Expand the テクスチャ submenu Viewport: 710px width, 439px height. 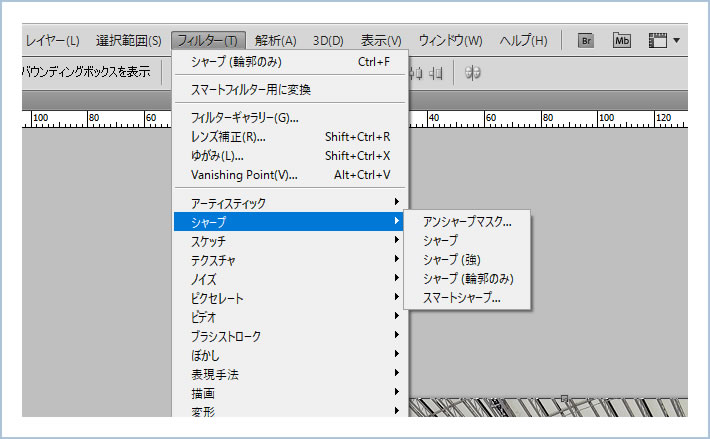click(x=290, y=260)
